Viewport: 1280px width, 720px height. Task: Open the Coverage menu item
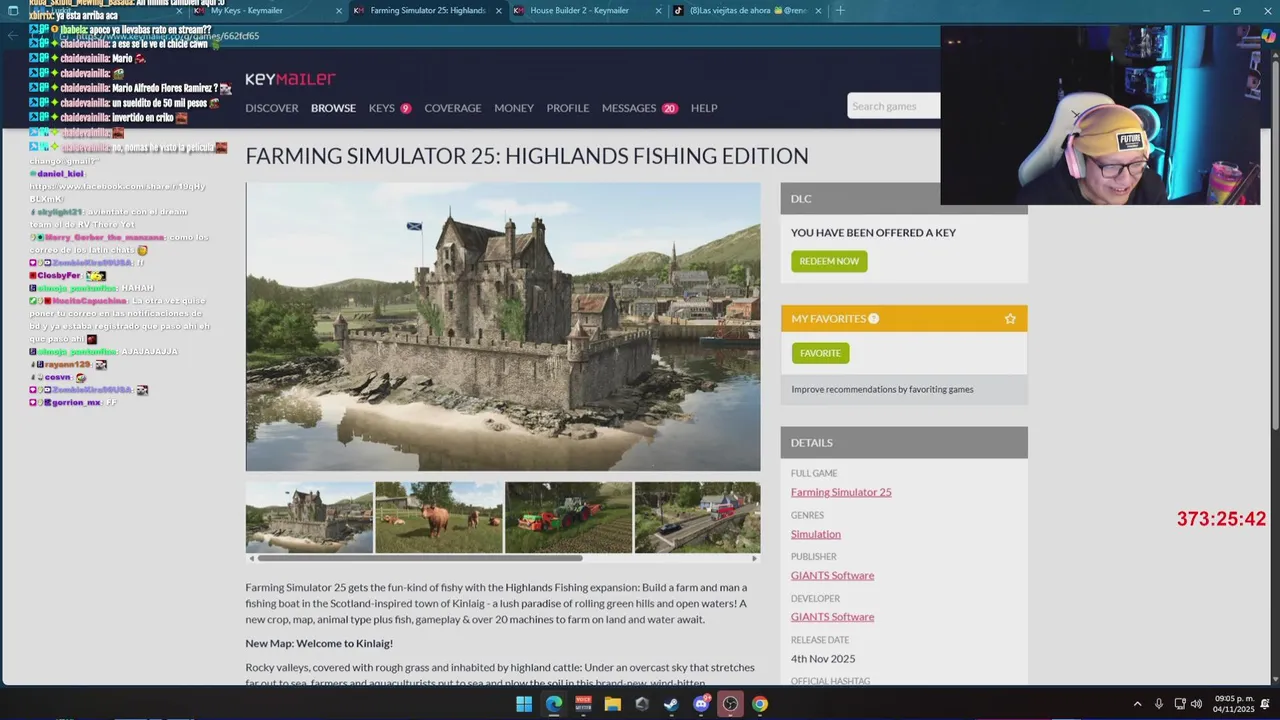(x=453, y=108)
